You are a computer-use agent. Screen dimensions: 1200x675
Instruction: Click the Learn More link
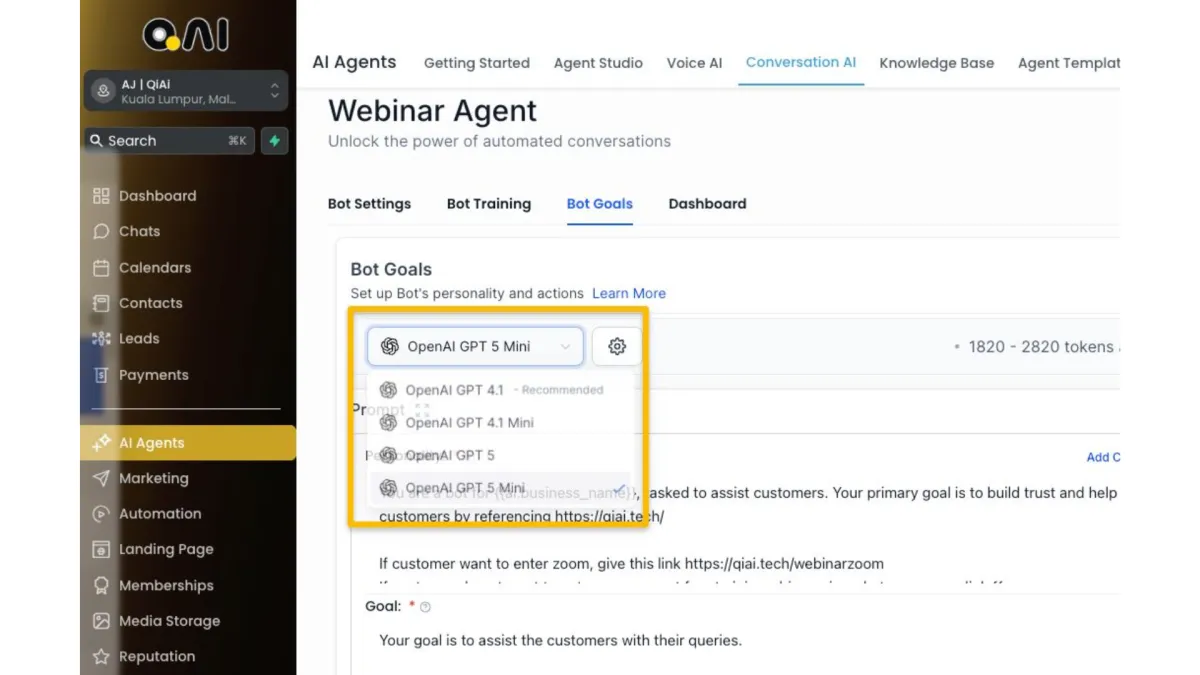click(629, 294)
